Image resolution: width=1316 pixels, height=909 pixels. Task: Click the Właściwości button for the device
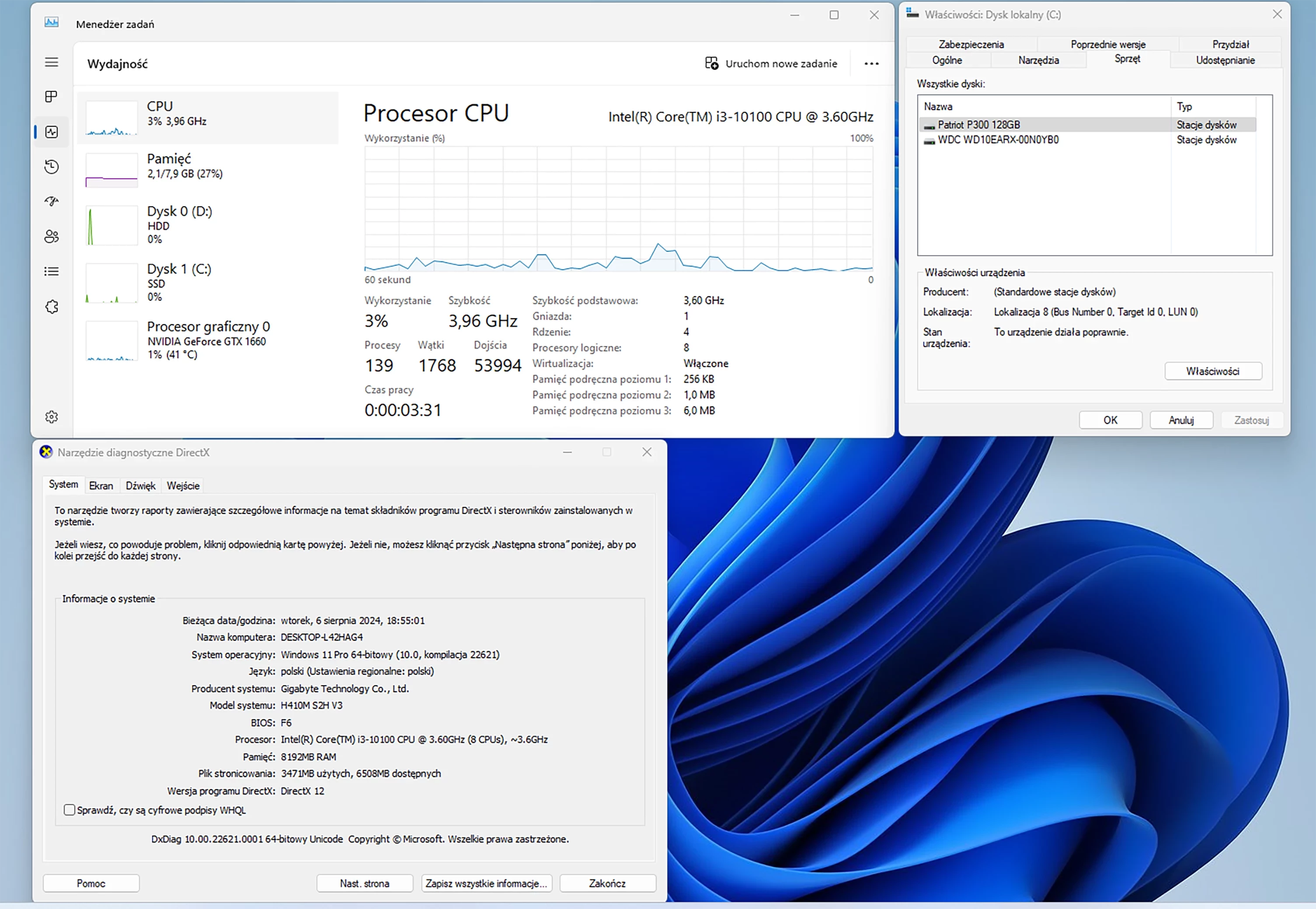tap(1213, 371)
